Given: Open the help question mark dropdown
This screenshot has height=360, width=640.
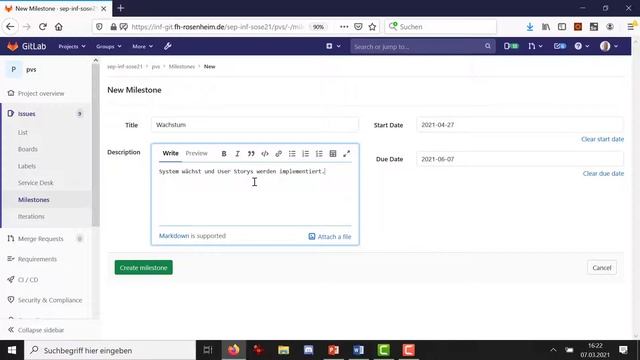Looking at the screenshot, I should point(582,46).
